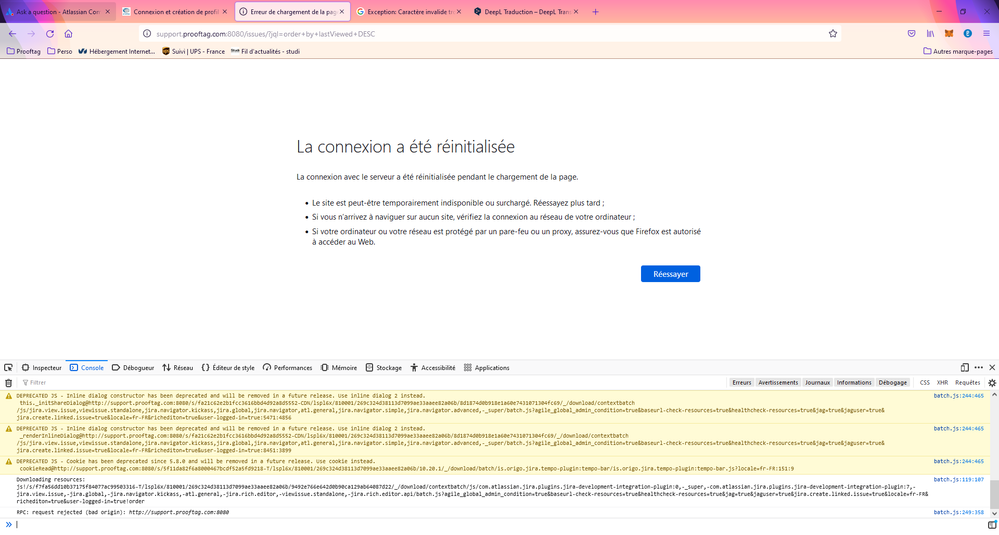999x535 pixels.
Task: Show site information icon in address bar
Action: coord(147,34)
